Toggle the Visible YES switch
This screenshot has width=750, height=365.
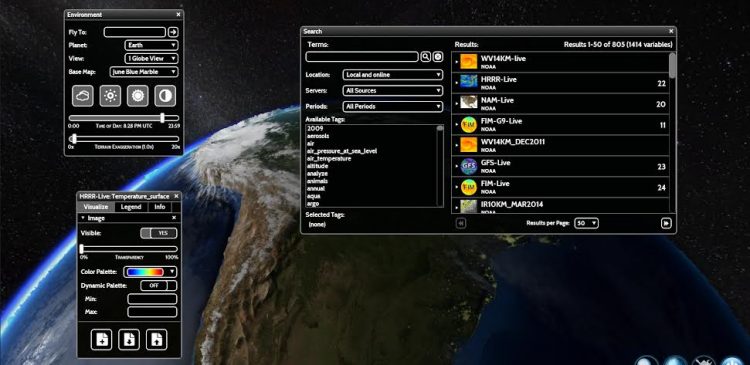click(x=158, y=233)
